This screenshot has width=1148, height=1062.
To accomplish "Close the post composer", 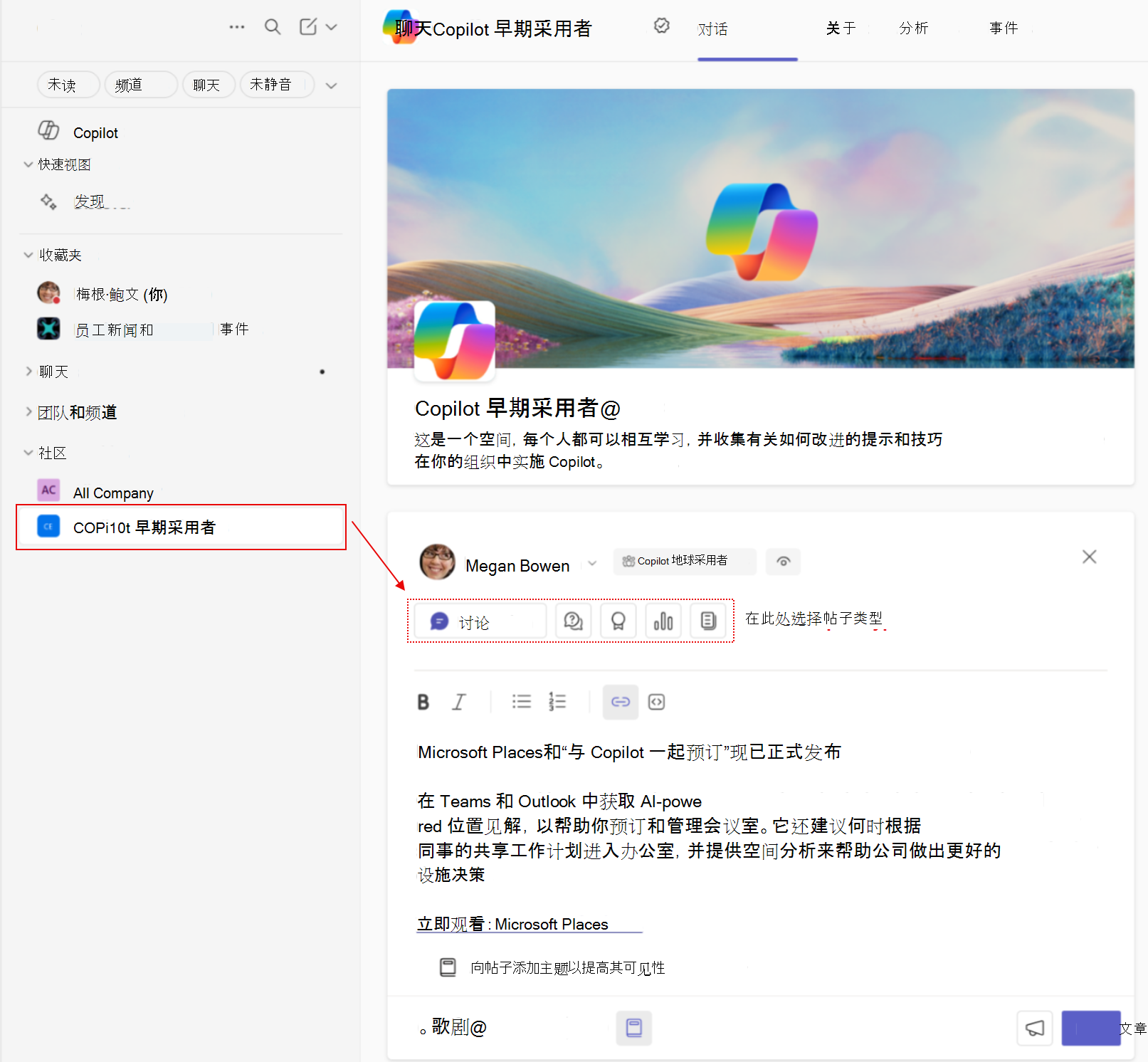I will tap(1089, 557).
